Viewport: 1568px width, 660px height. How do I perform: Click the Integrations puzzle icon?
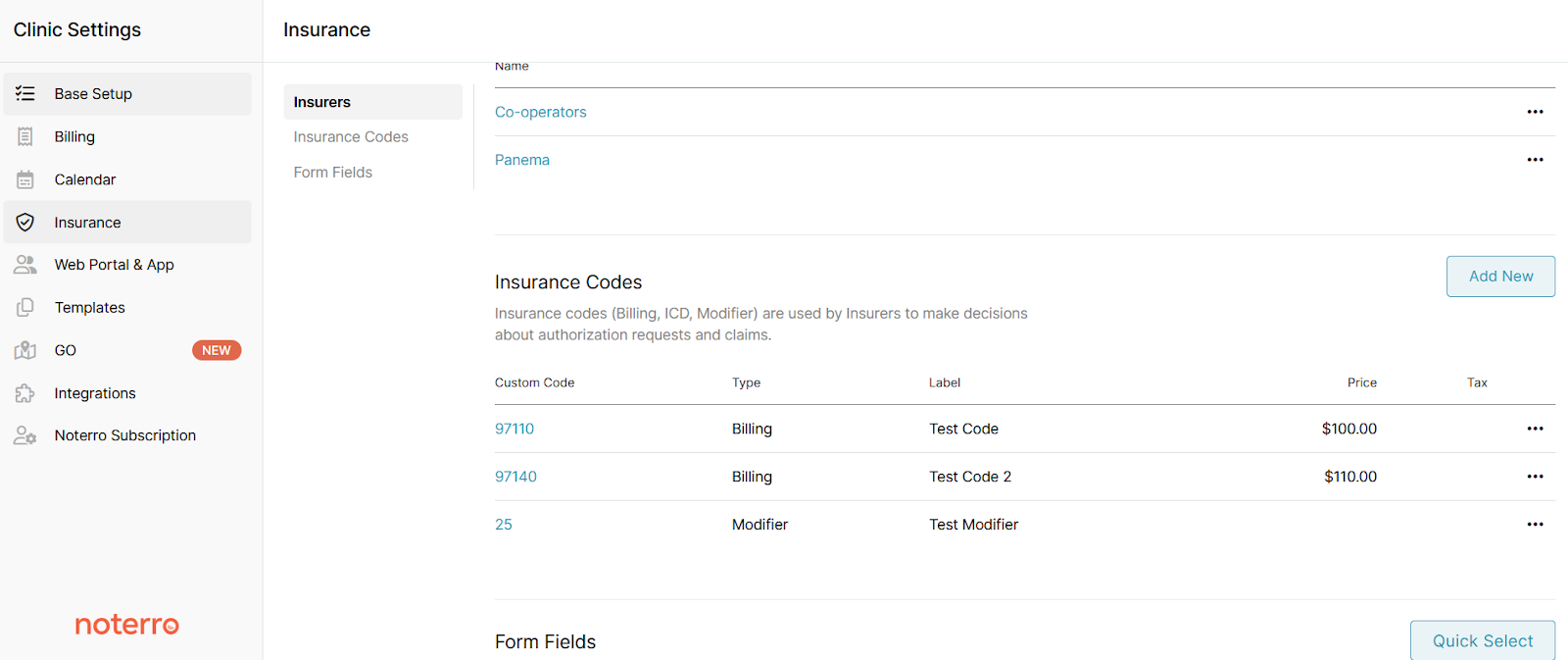pos(25,393)
